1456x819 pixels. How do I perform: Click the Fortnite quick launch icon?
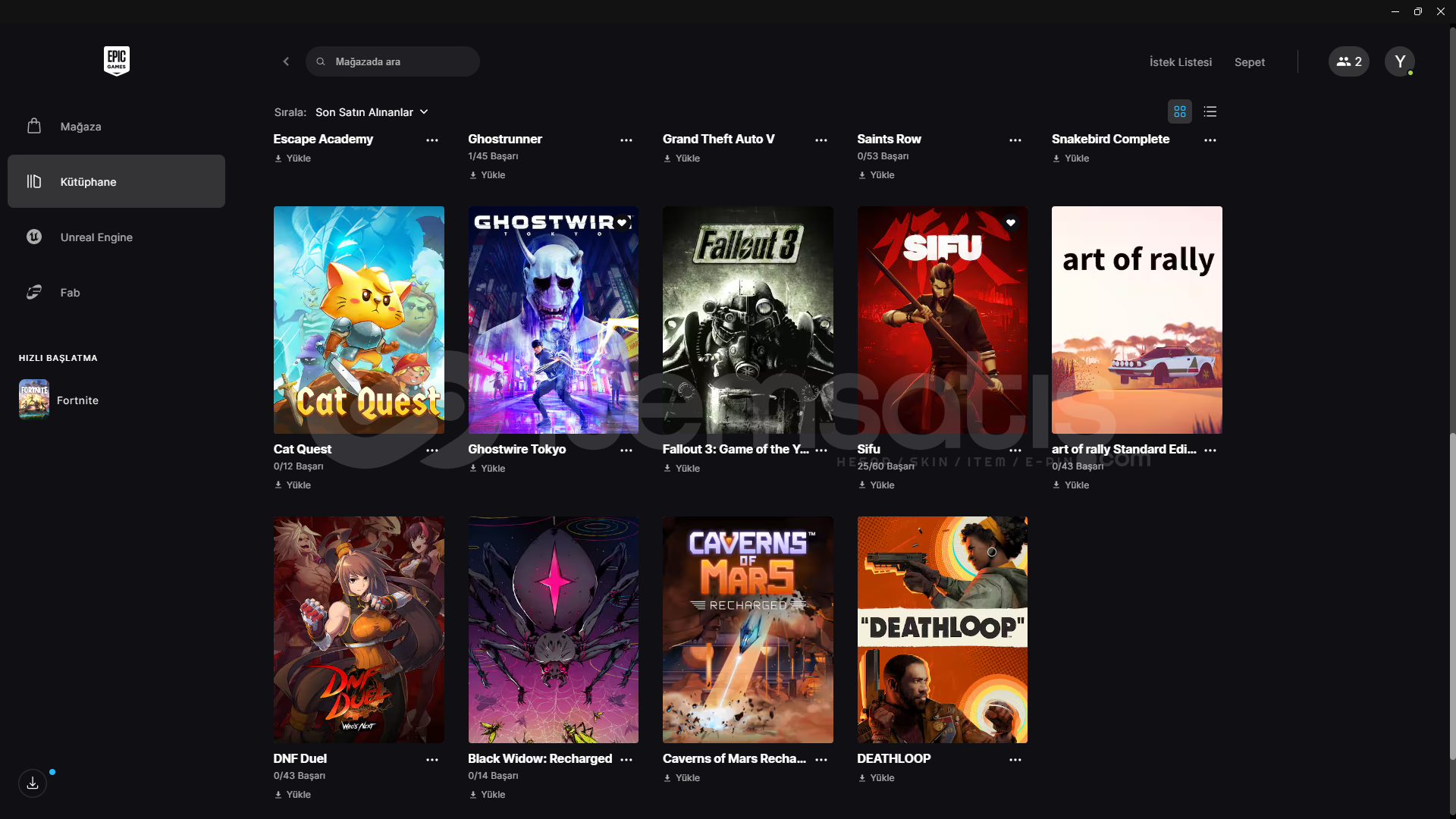34,399
